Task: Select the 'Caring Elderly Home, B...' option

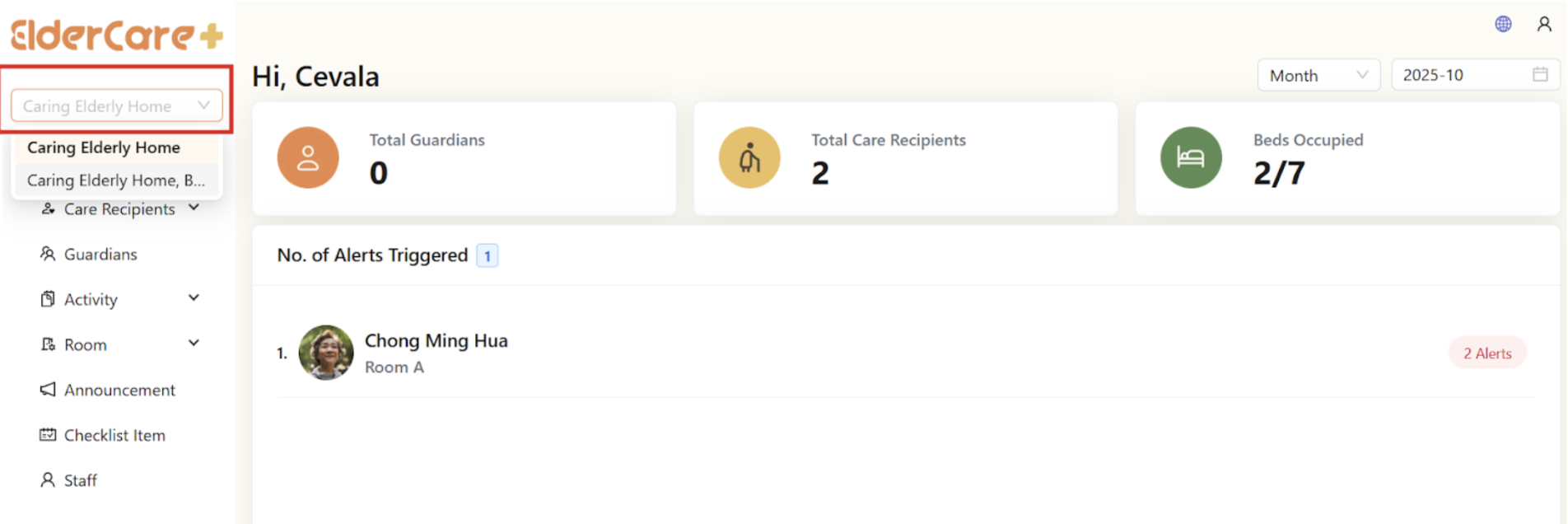Action: tap(116, 180)
